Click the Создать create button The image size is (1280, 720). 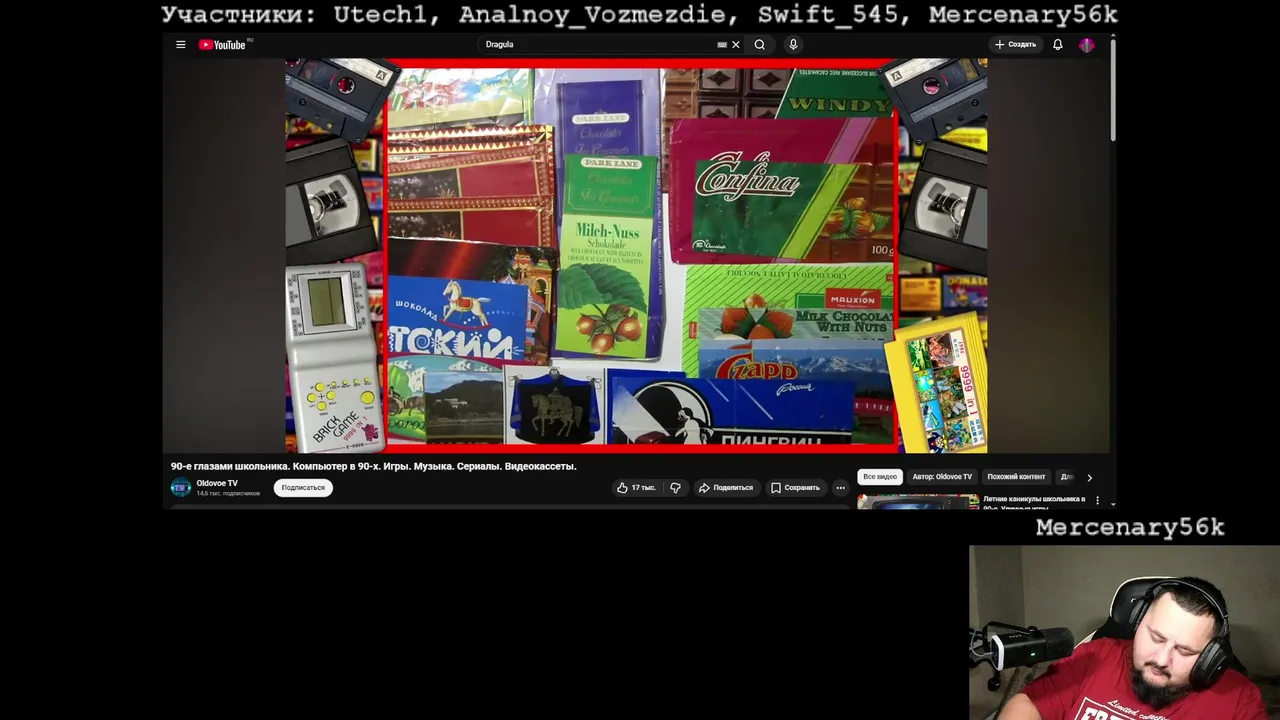pyautogui.click(x=1015, y=45)
